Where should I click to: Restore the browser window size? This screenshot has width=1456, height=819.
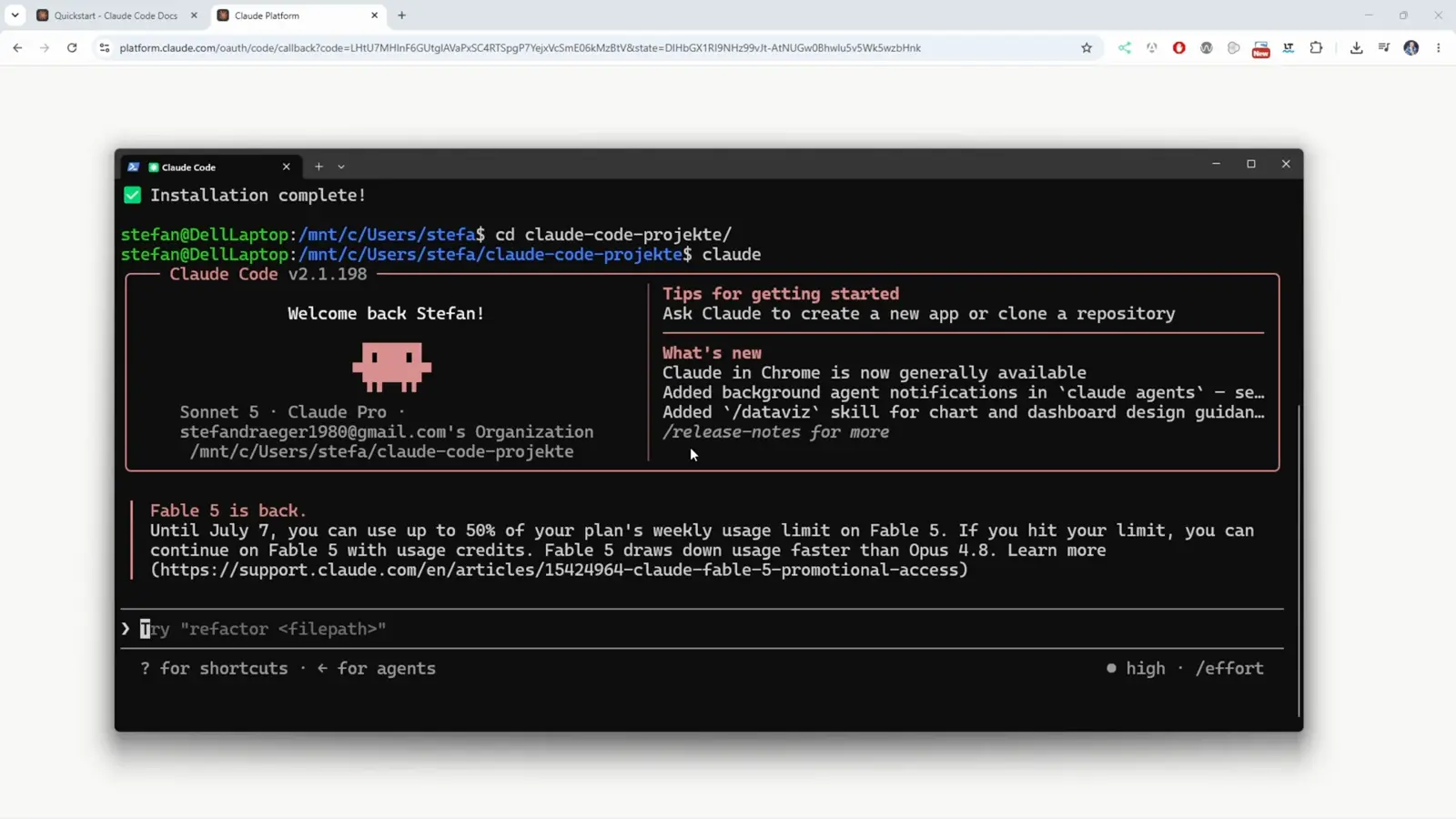[1403, 15]
